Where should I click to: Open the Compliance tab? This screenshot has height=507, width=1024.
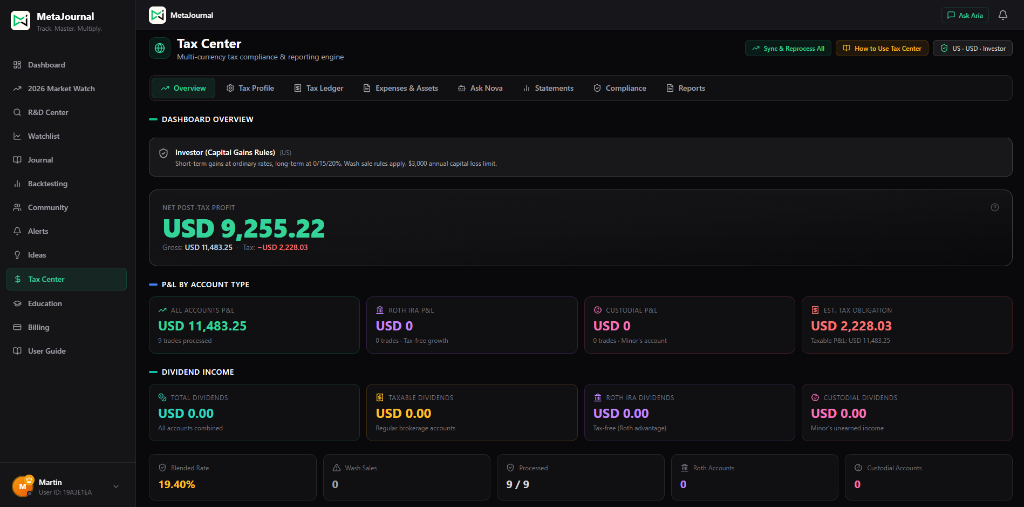coord(620,88)
